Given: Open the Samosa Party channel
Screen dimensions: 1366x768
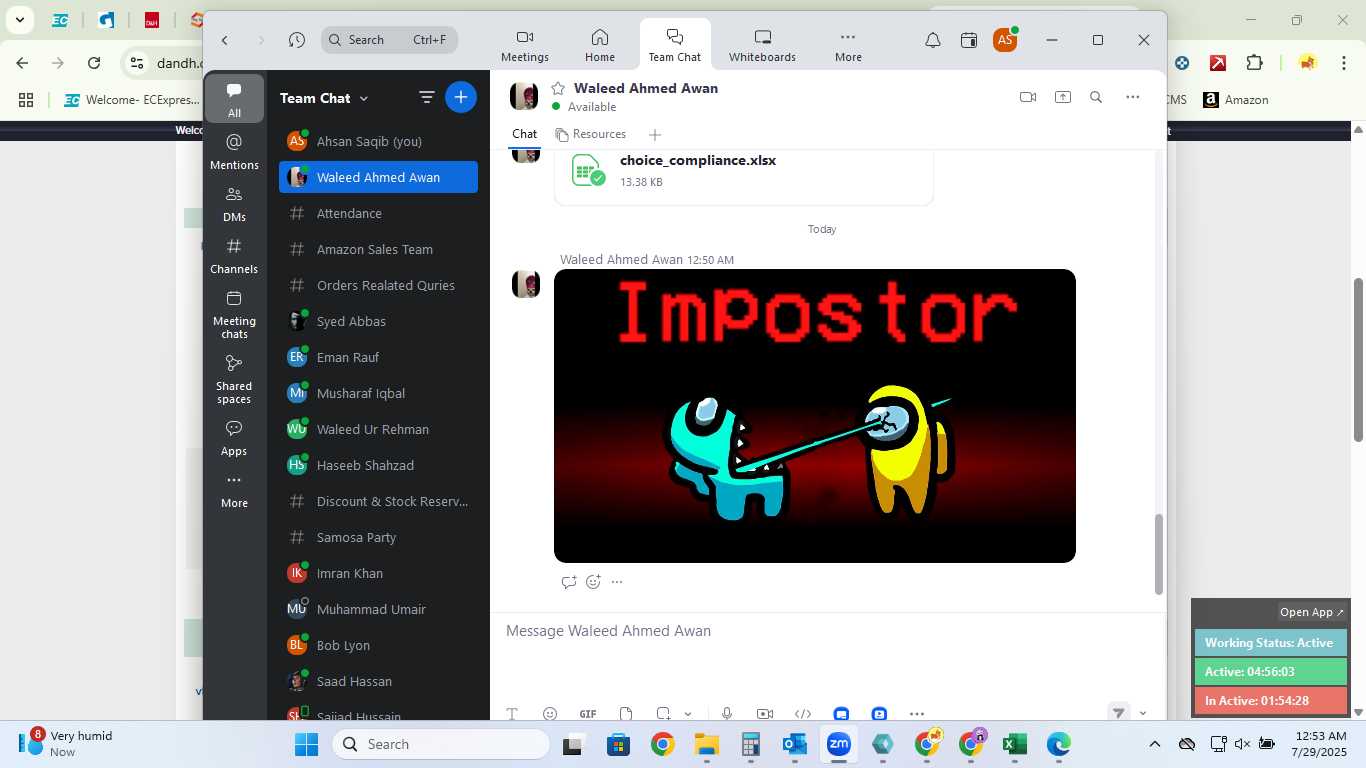Looking at the screenshot, I should pyautogui.click(x=378, y=537).
